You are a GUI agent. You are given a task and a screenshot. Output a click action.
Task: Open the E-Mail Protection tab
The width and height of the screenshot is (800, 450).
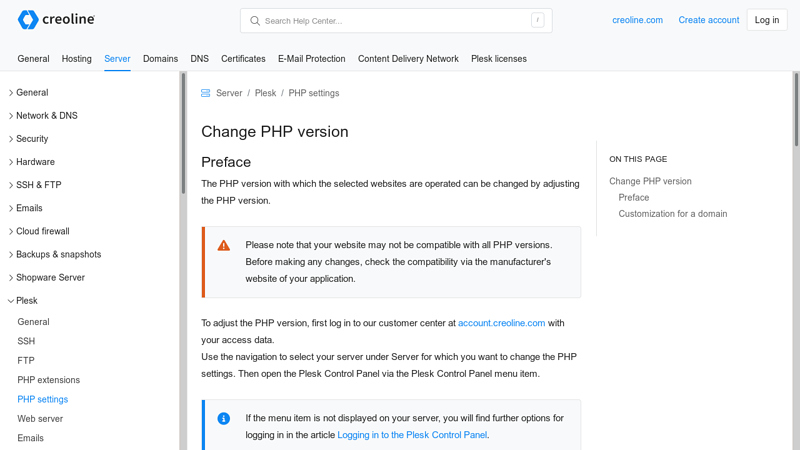(312, 59)
